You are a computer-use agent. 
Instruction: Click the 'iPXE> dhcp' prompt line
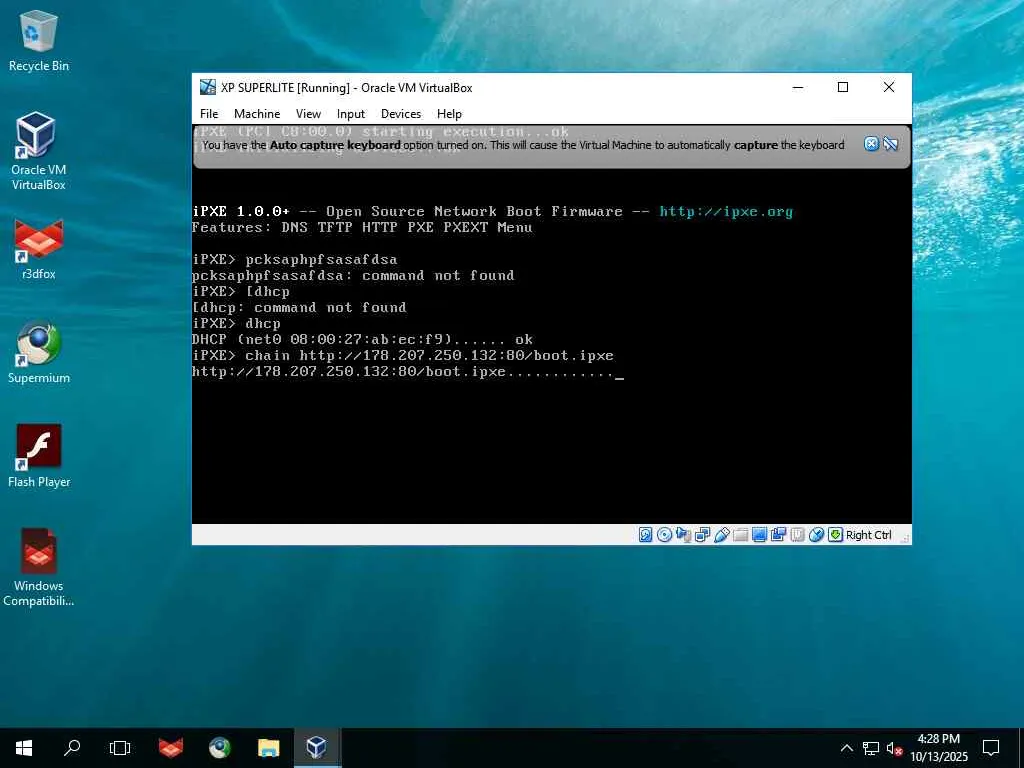236,324
